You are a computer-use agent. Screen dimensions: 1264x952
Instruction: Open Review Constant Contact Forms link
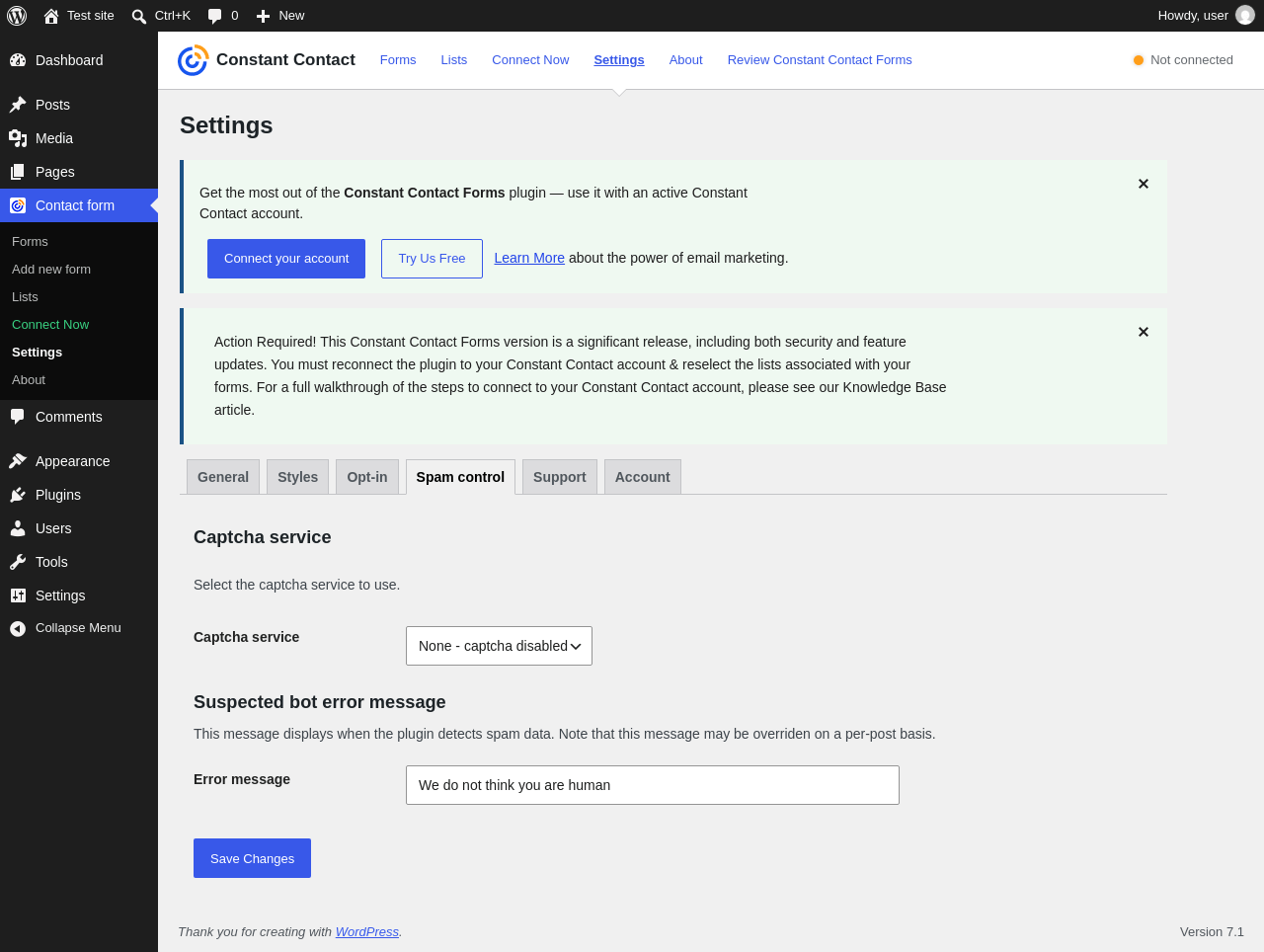820,60
